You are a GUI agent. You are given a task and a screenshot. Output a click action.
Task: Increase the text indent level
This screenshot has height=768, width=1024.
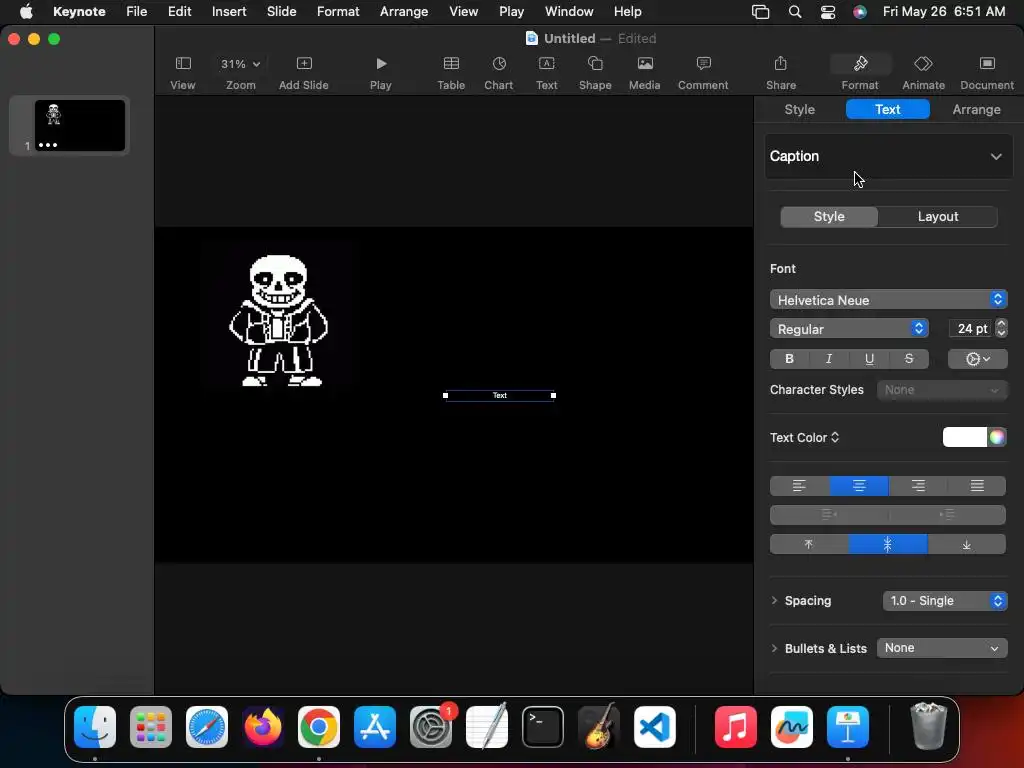(x=947, y=515)
